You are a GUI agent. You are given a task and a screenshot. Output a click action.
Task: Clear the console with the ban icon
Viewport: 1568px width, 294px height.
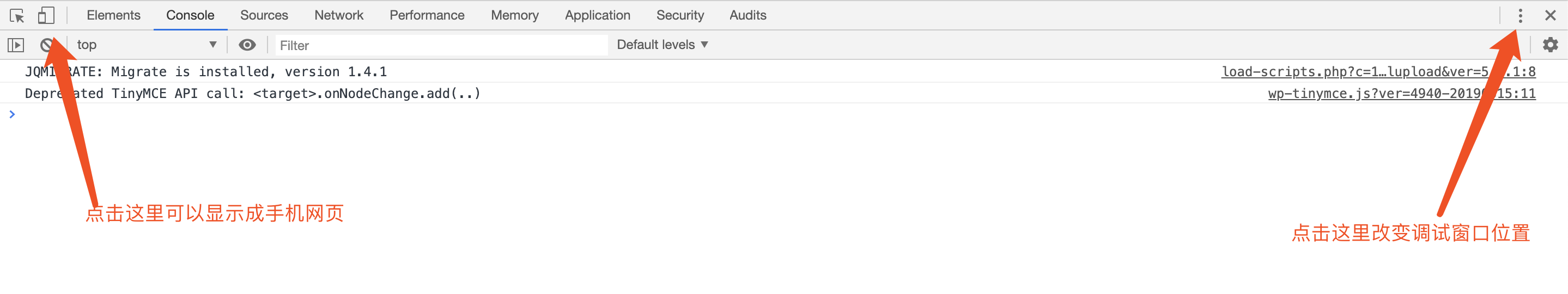click(47, 45)
